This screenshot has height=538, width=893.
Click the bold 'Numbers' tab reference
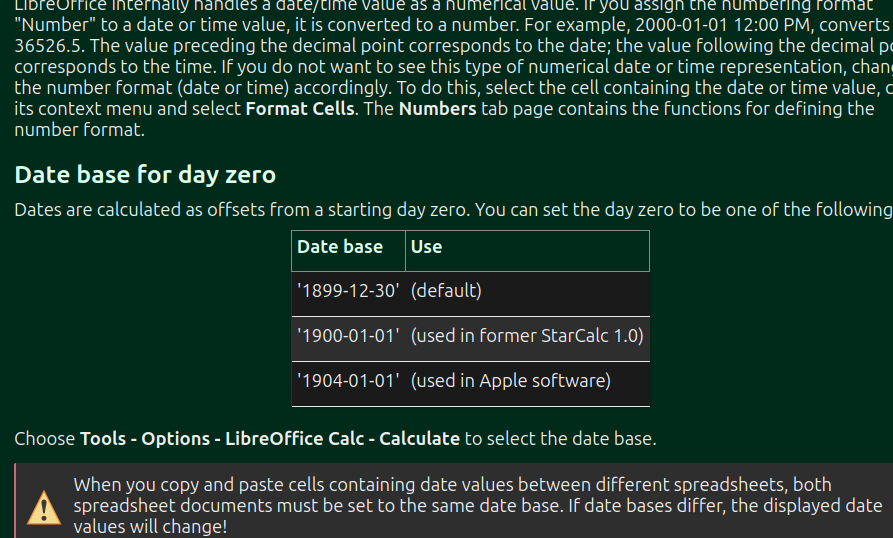tap(437, 108)
